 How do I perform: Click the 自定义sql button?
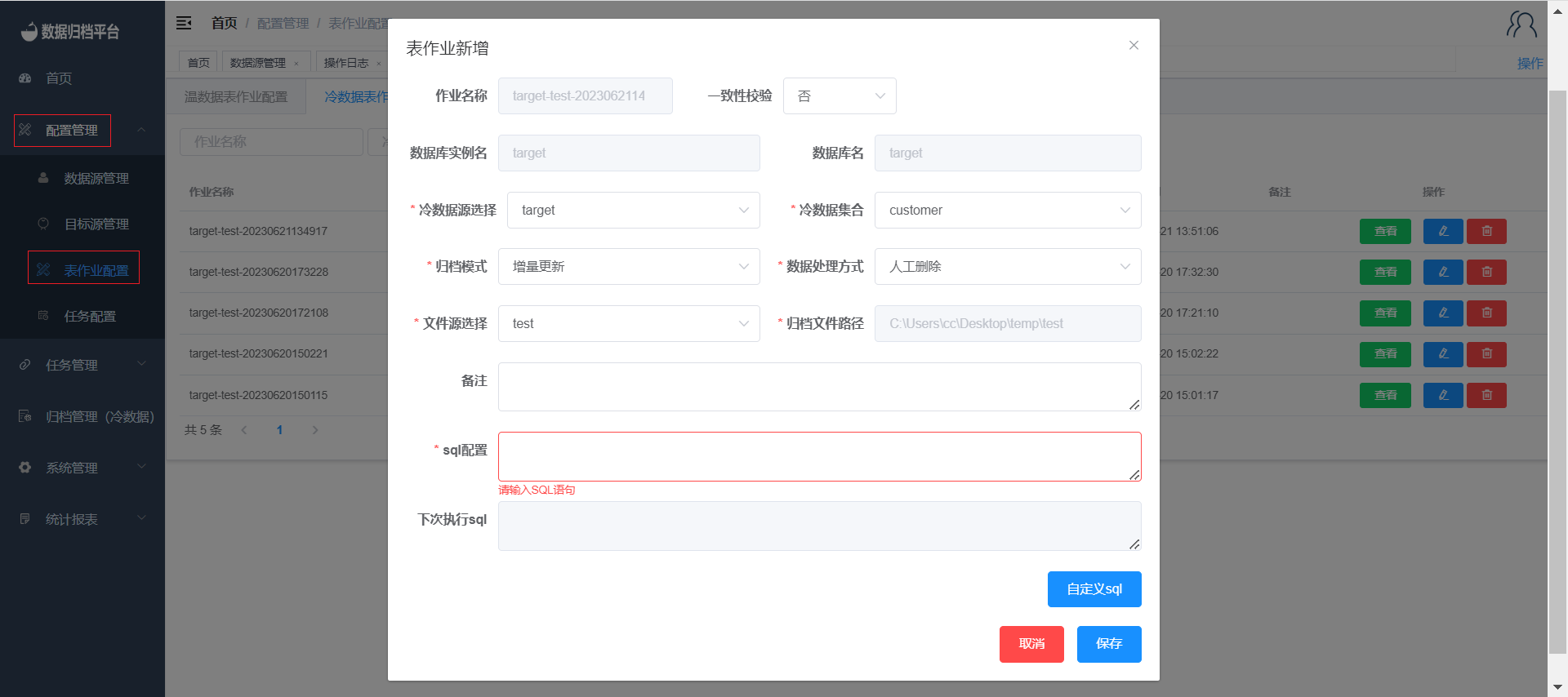coord(1094,589)
